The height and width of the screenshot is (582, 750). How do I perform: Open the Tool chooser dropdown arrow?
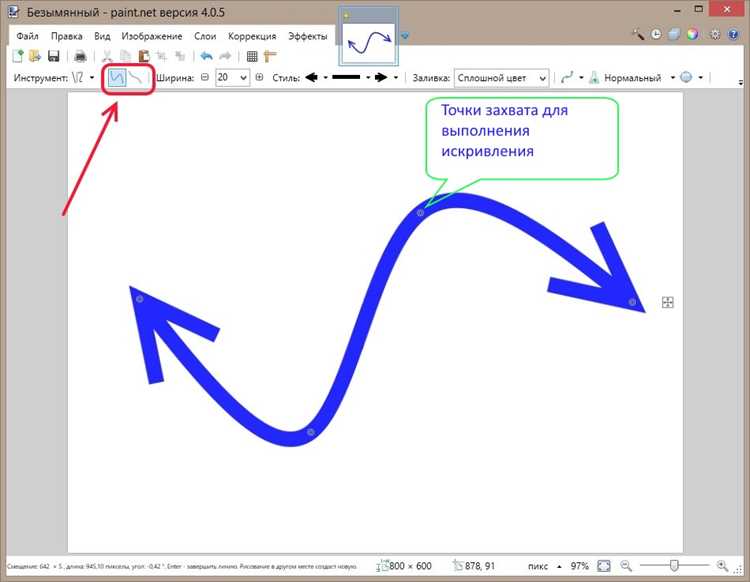[x=92, y=77]
